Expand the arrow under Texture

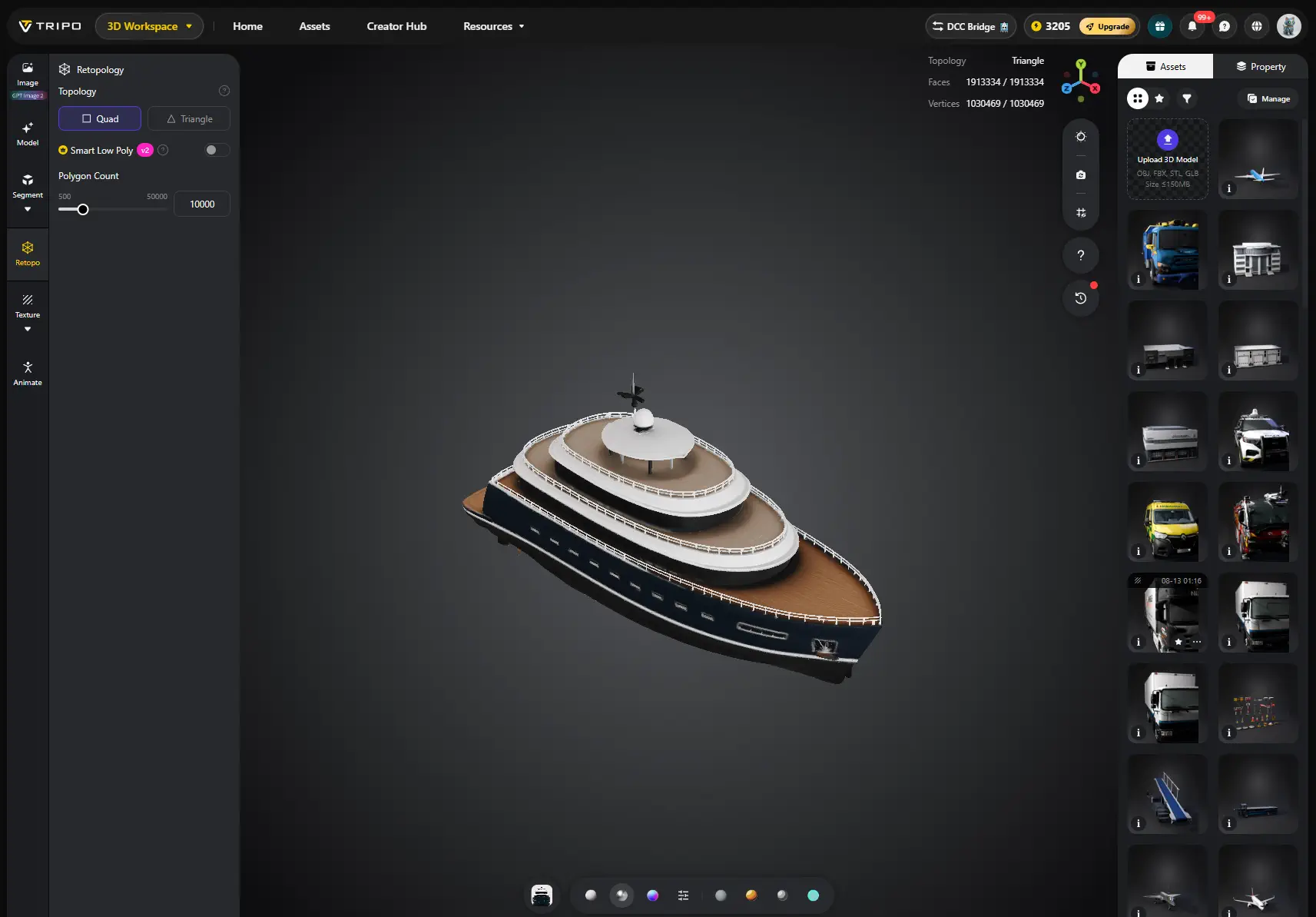(28, 329)
